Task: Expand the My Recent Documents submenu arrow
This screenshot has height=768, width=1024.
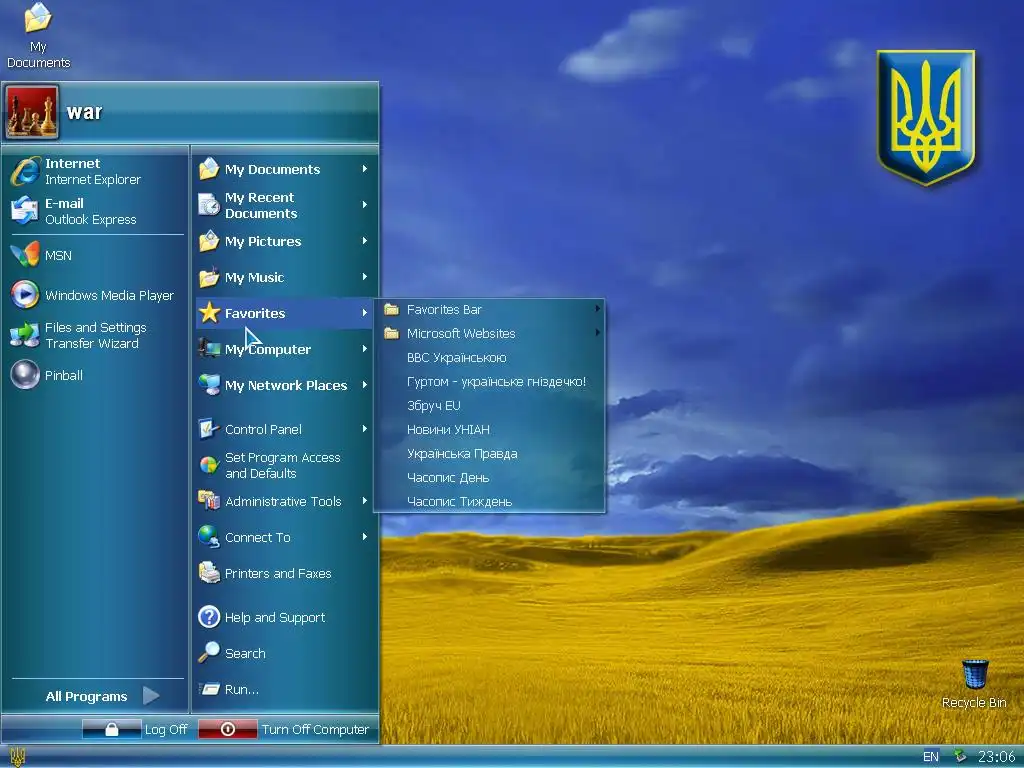Action: pyautogui.click(x=365, y=204)
